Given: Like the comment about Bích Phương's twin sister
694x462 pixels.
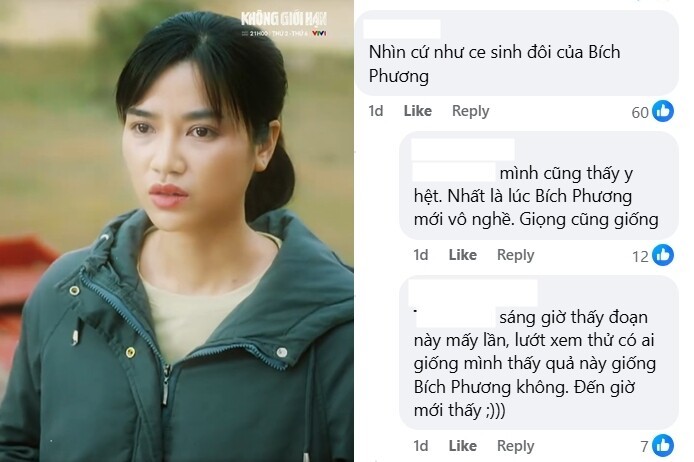Looking at the screenshot, I should click(417, 111).
